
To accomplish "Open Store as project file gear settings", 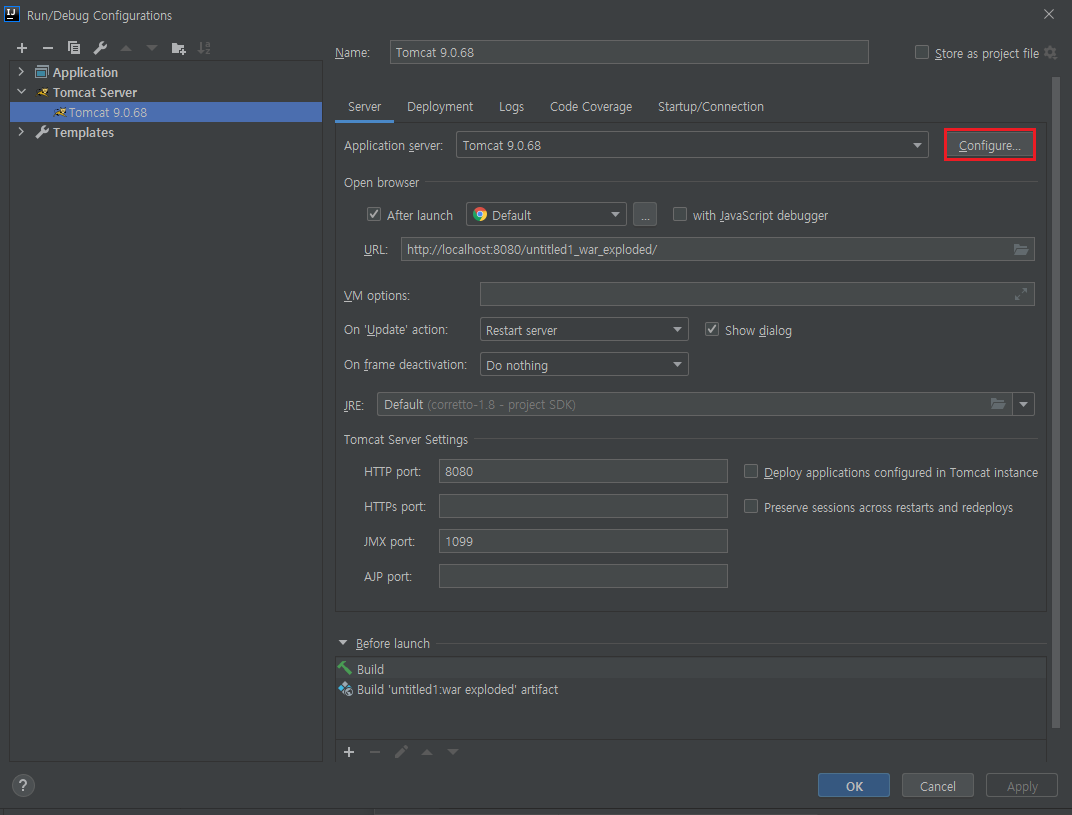I will pyautogui.click(x=1051, y=53).
